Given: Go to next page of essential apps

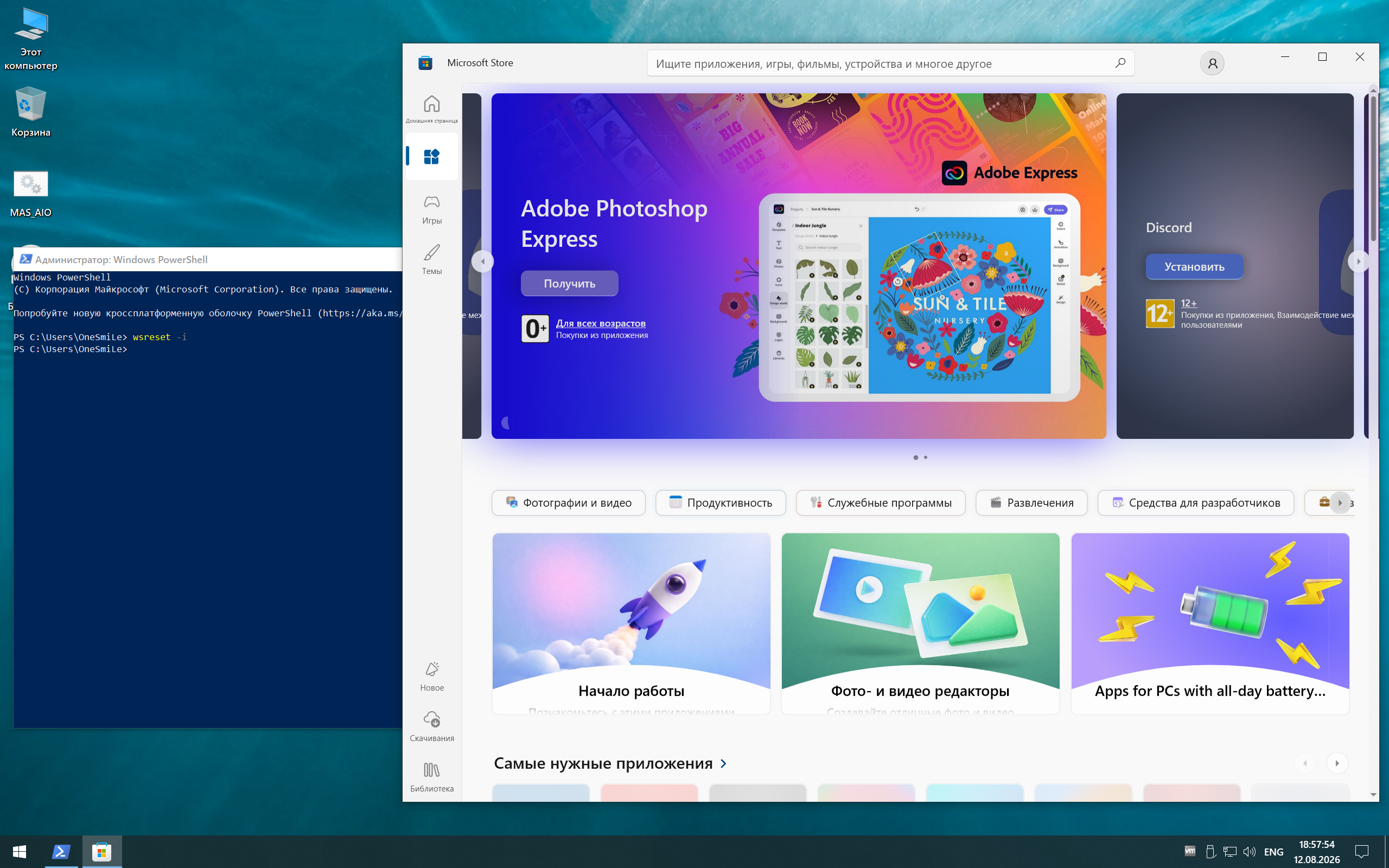Looking at the screenshot, I should click(x=1337, y=763).
